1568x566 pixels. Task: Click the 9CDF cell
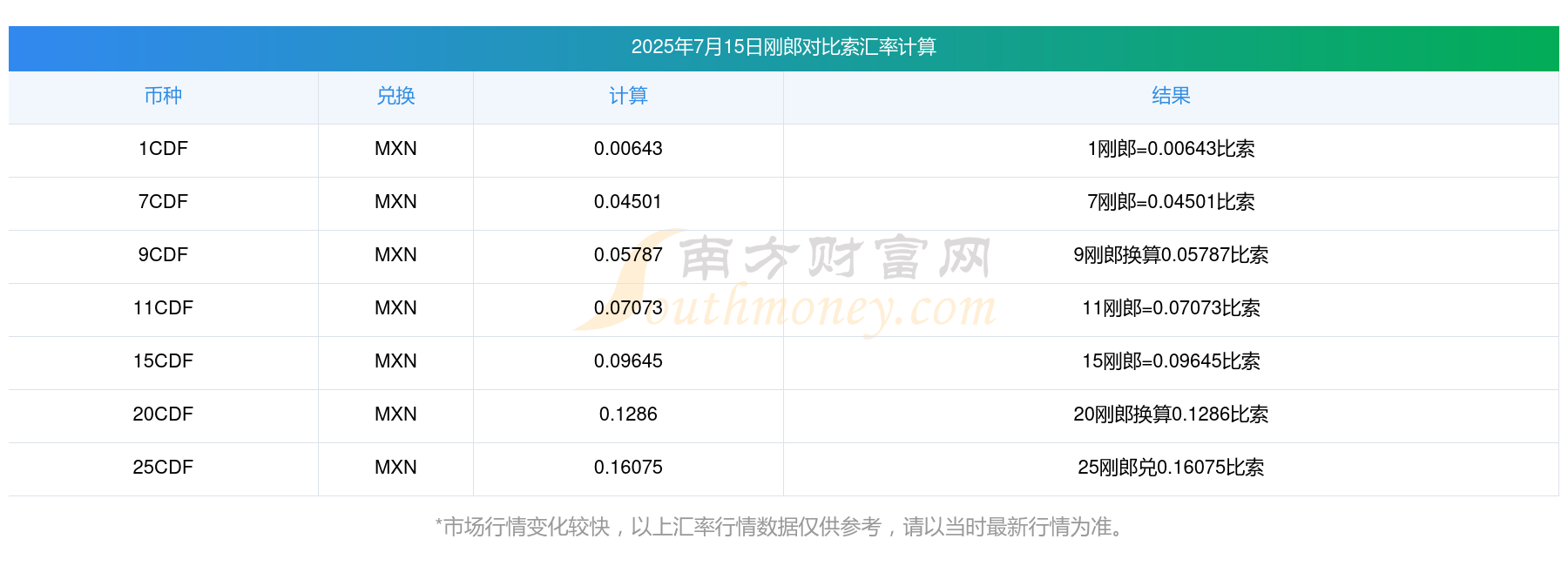point(163,255)
